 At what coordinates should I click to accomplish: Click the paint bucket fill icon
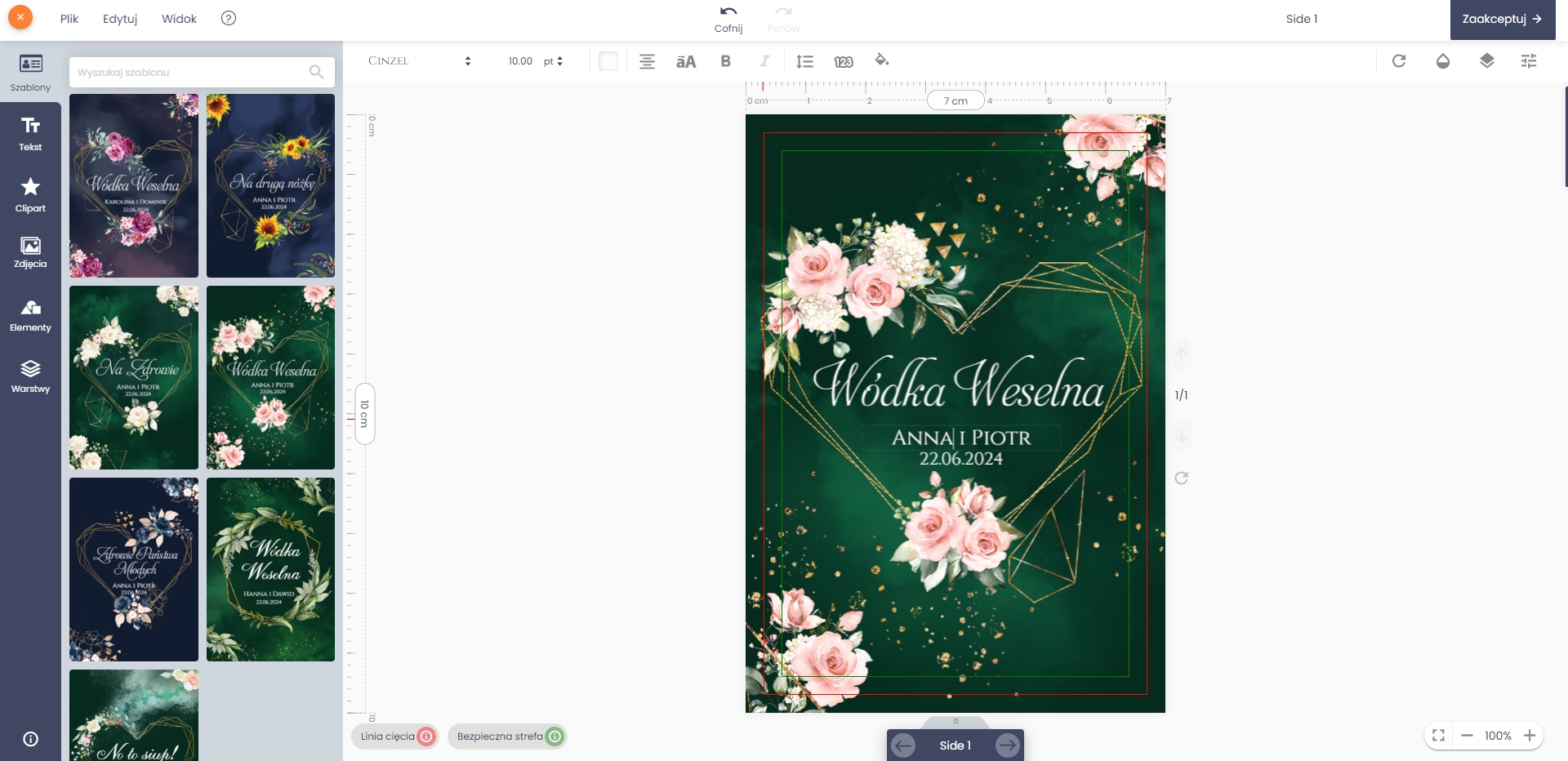pos(882,60)
